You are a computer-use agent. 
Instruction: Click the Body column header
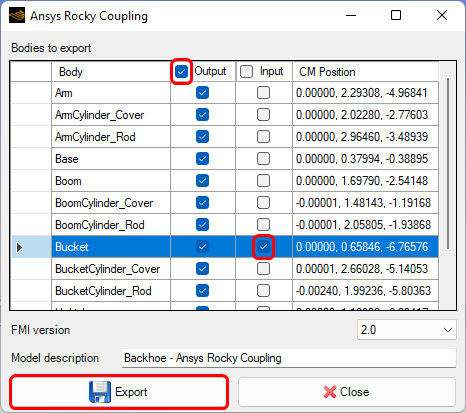(x=111, y=72)
